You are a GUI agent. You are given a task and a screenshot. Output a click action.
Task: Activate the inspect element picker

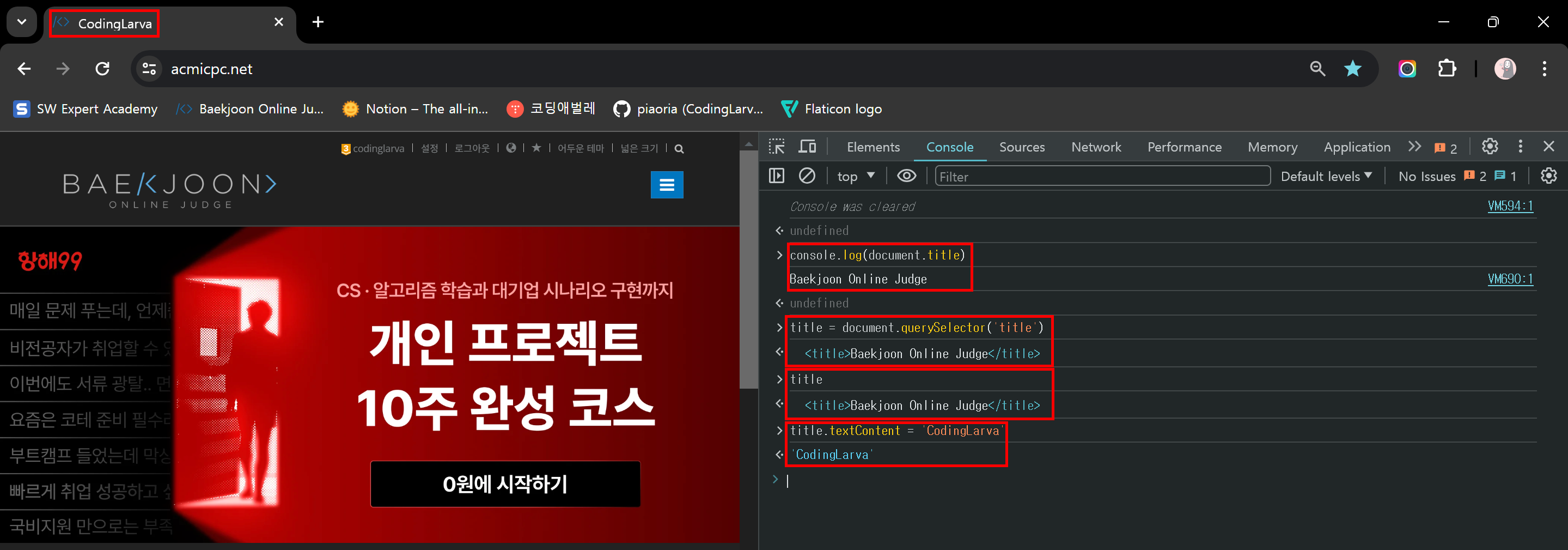click(777, 147)
